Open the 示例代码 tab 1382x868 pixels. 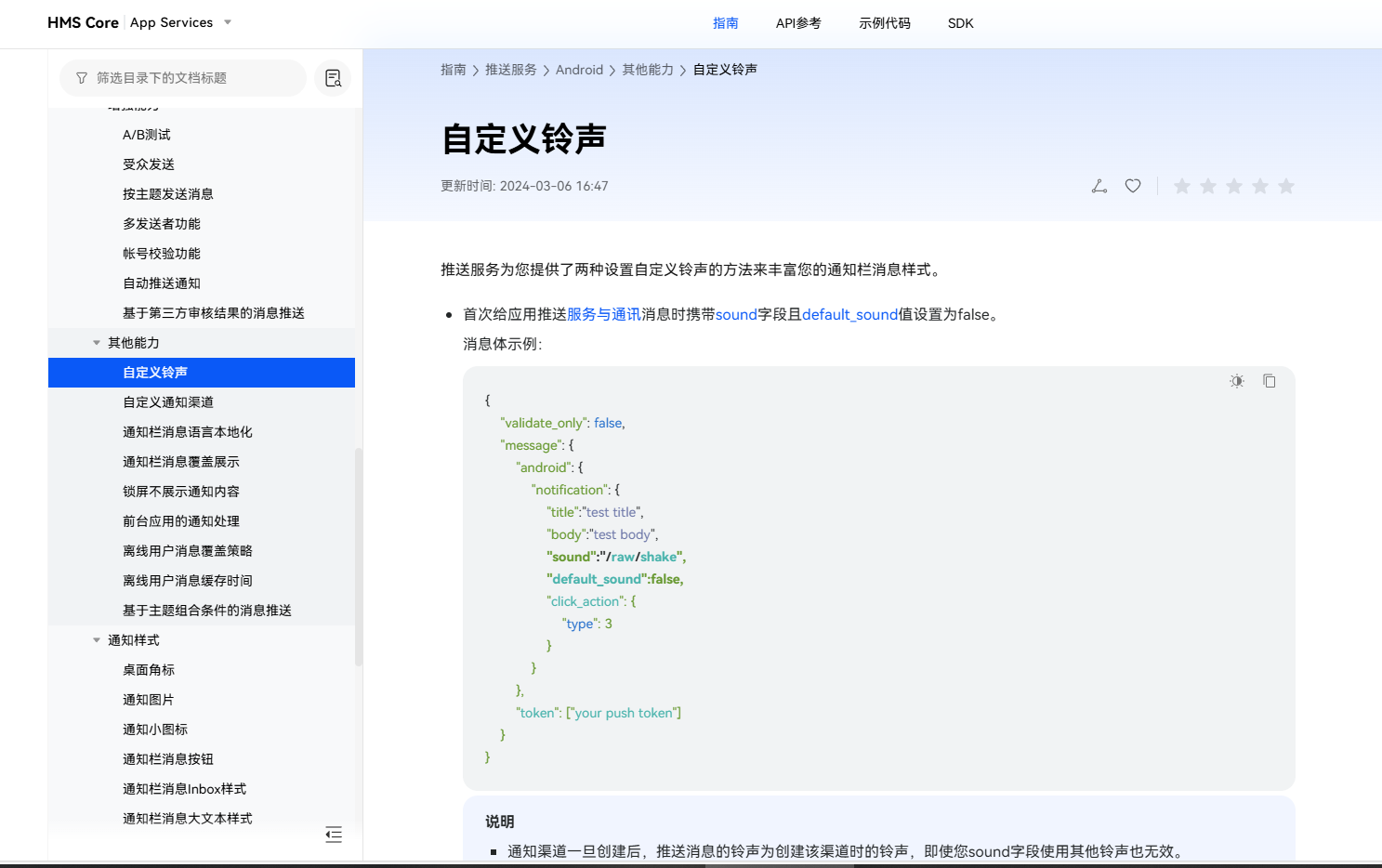pos(885,23)
